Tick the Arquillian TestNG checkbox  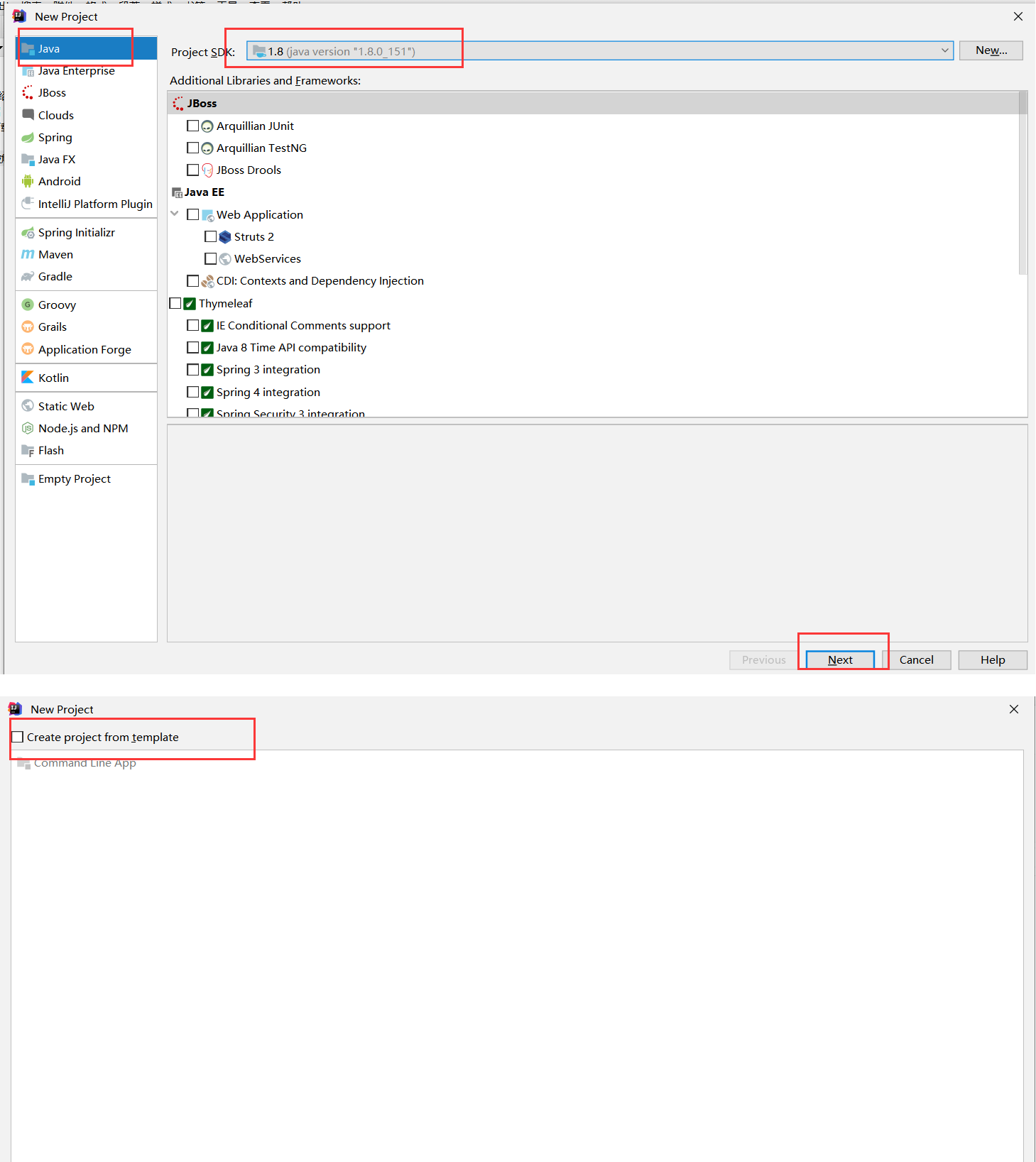point(192,148)
